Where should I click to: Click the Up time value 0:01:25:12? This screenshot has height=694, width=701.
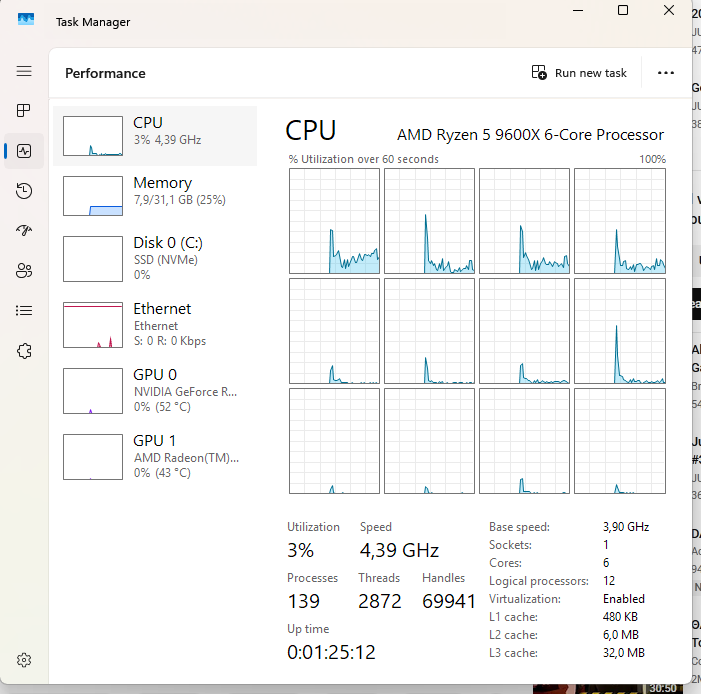coord(331,652)
